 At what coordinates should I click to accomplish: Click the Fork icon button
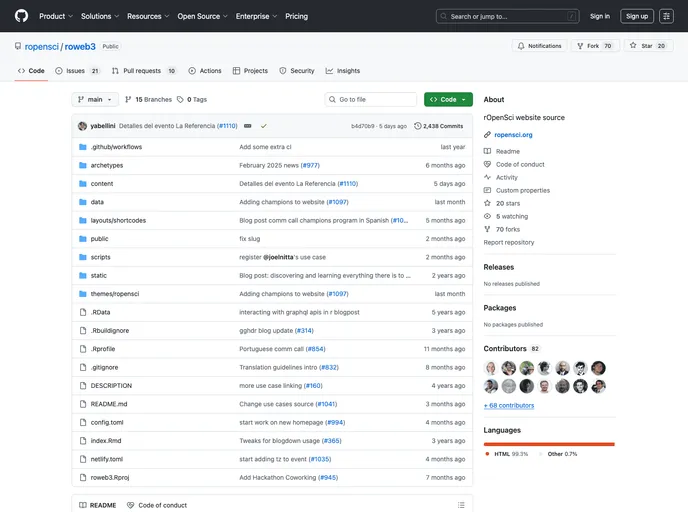580,46
